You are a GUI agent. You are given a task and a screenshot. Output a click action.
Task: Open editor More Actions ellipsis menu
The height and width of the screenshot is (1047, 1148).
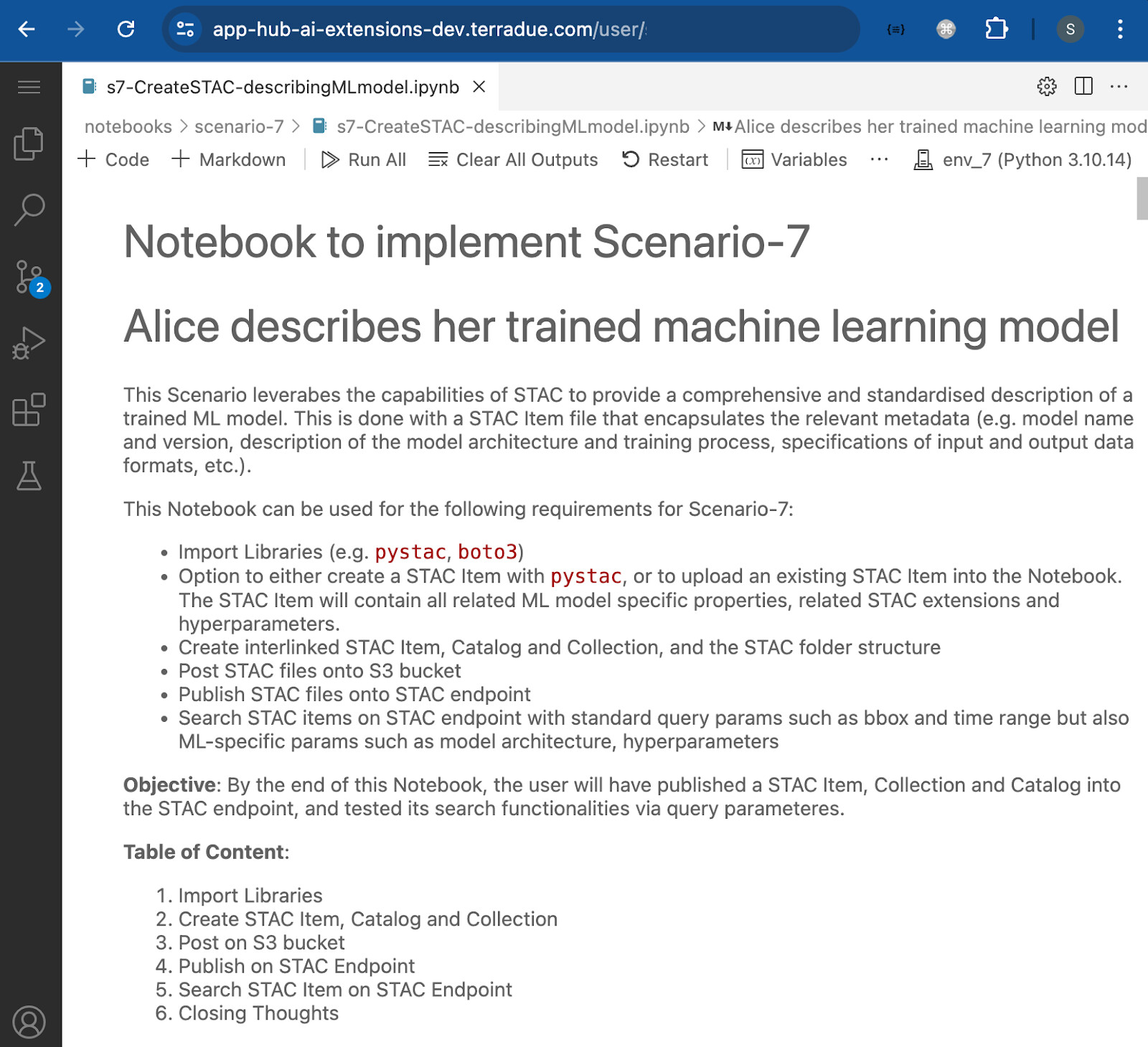pyautogui.click(x=1119, y=87)
